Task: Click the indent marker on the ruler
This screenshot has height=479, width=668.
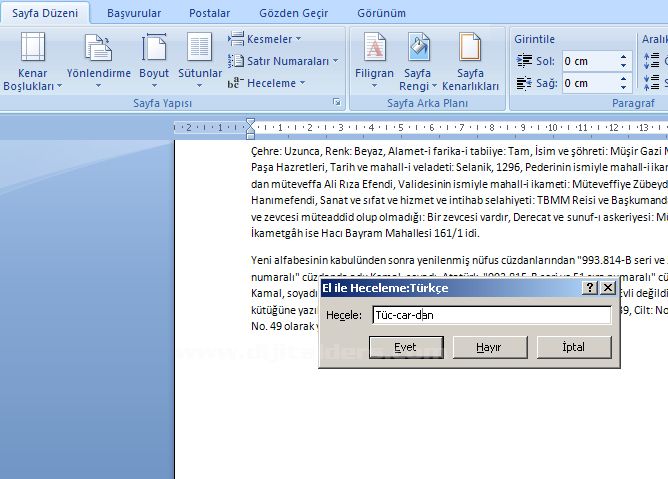Action: (250, 129)
